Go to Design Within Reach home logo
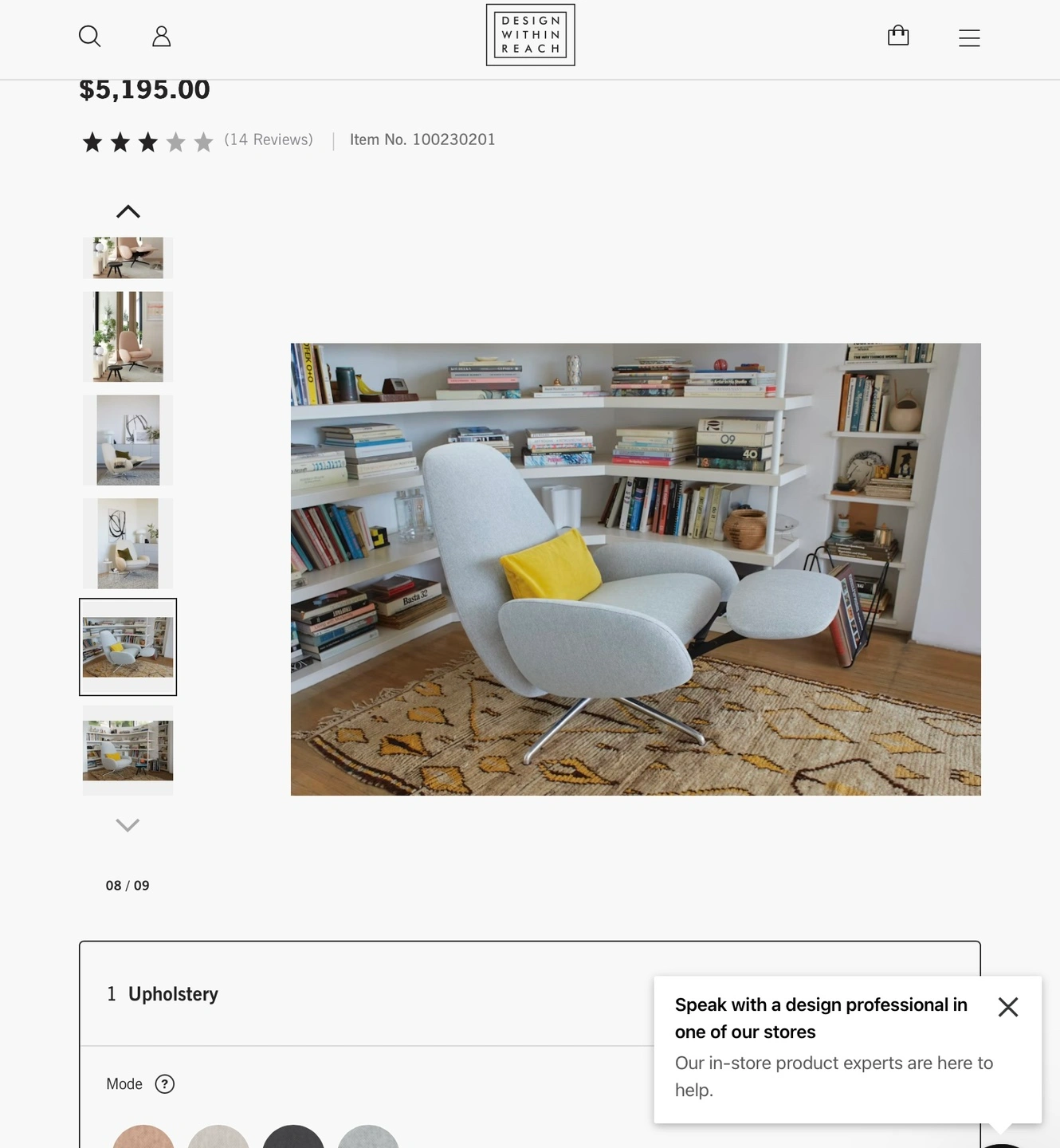The height and width of the screenshot is (1148, 1060). (x=531, y=35)
